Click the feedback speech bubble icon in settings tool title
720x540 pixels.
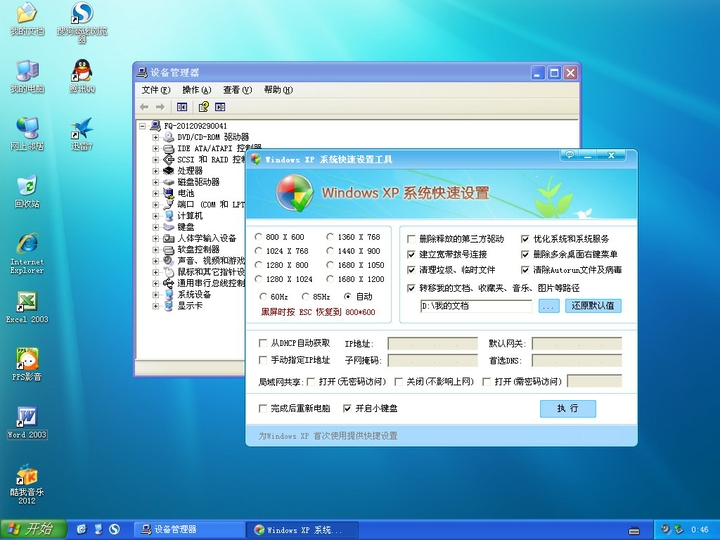click(x=569, y=155)
